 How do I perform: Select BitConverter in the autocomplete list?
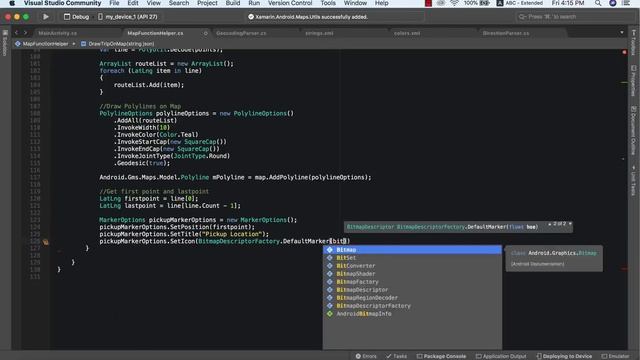pos(412,266)
